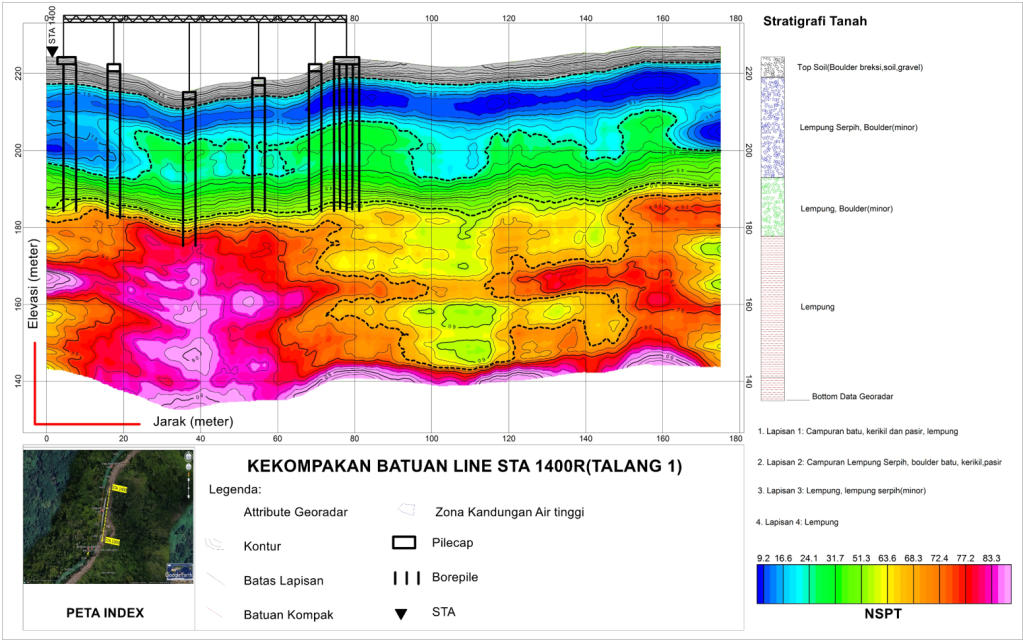Click the Kontur symbol in the legend

click(x=214, y=544)
